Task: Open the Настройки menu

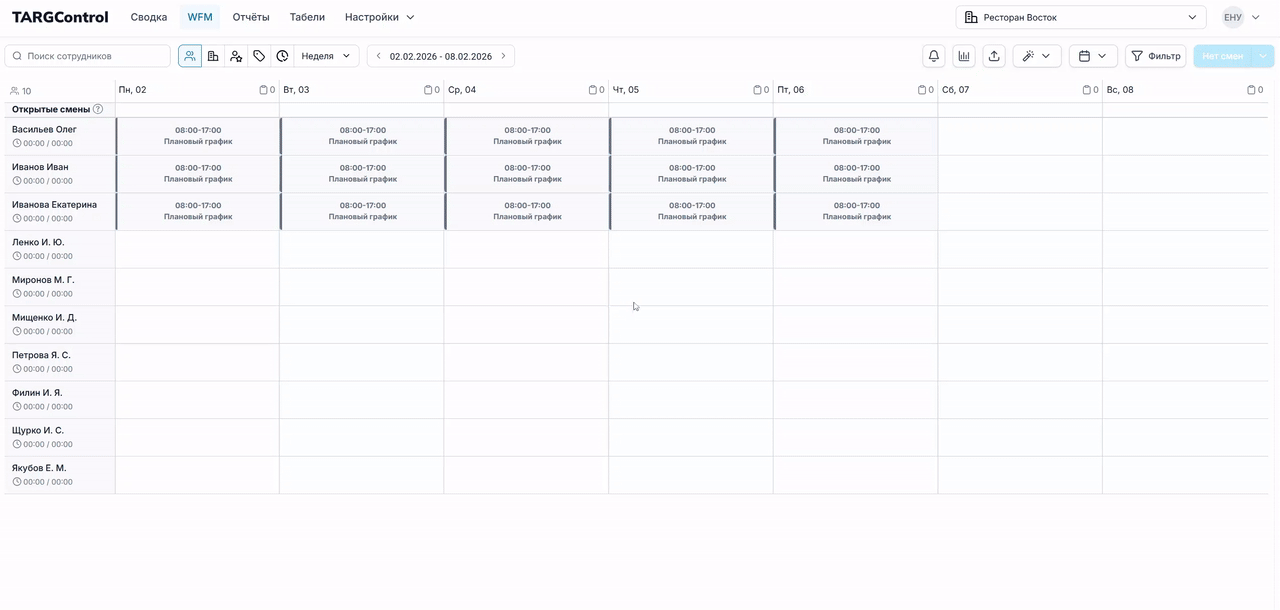Action: pos(379,17)
